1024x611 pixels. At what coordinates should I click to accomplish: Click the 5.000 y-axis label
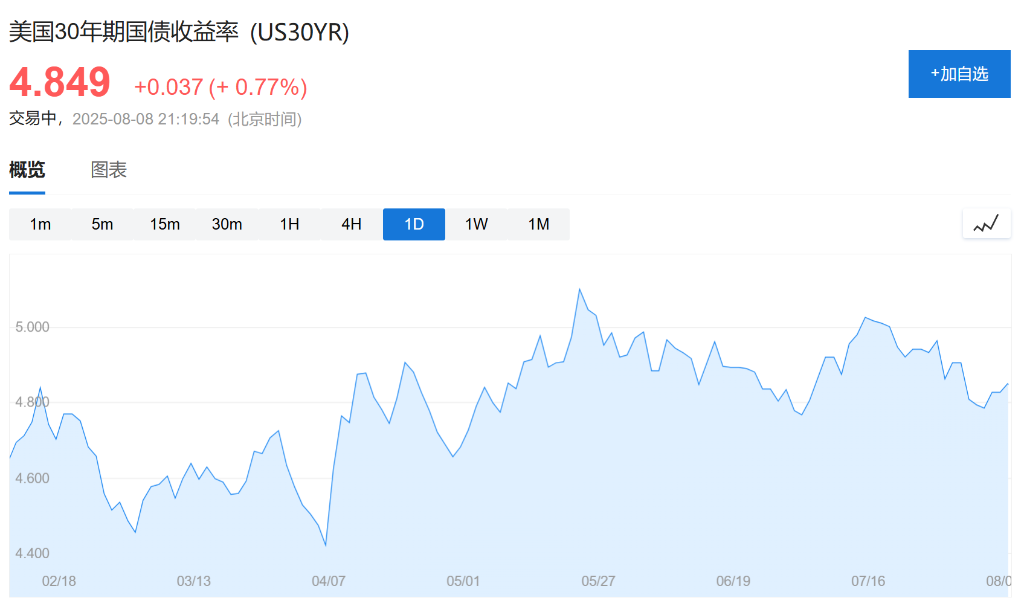(32, 327)
